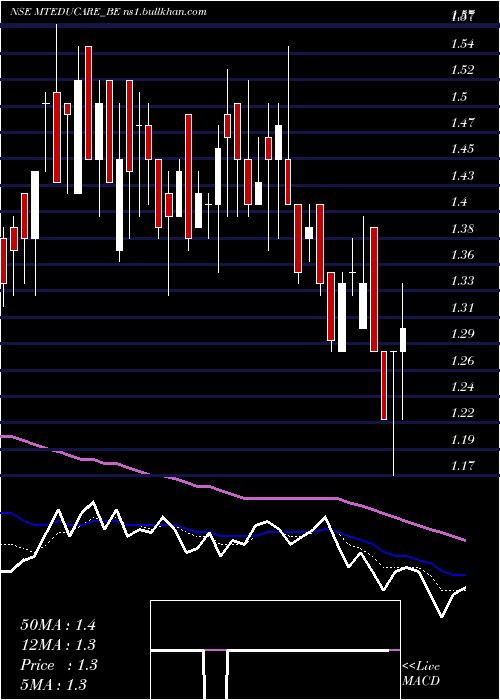Click the 1.45 price axis label
This screenshot has width=500, height=700.
click(462, 149)
